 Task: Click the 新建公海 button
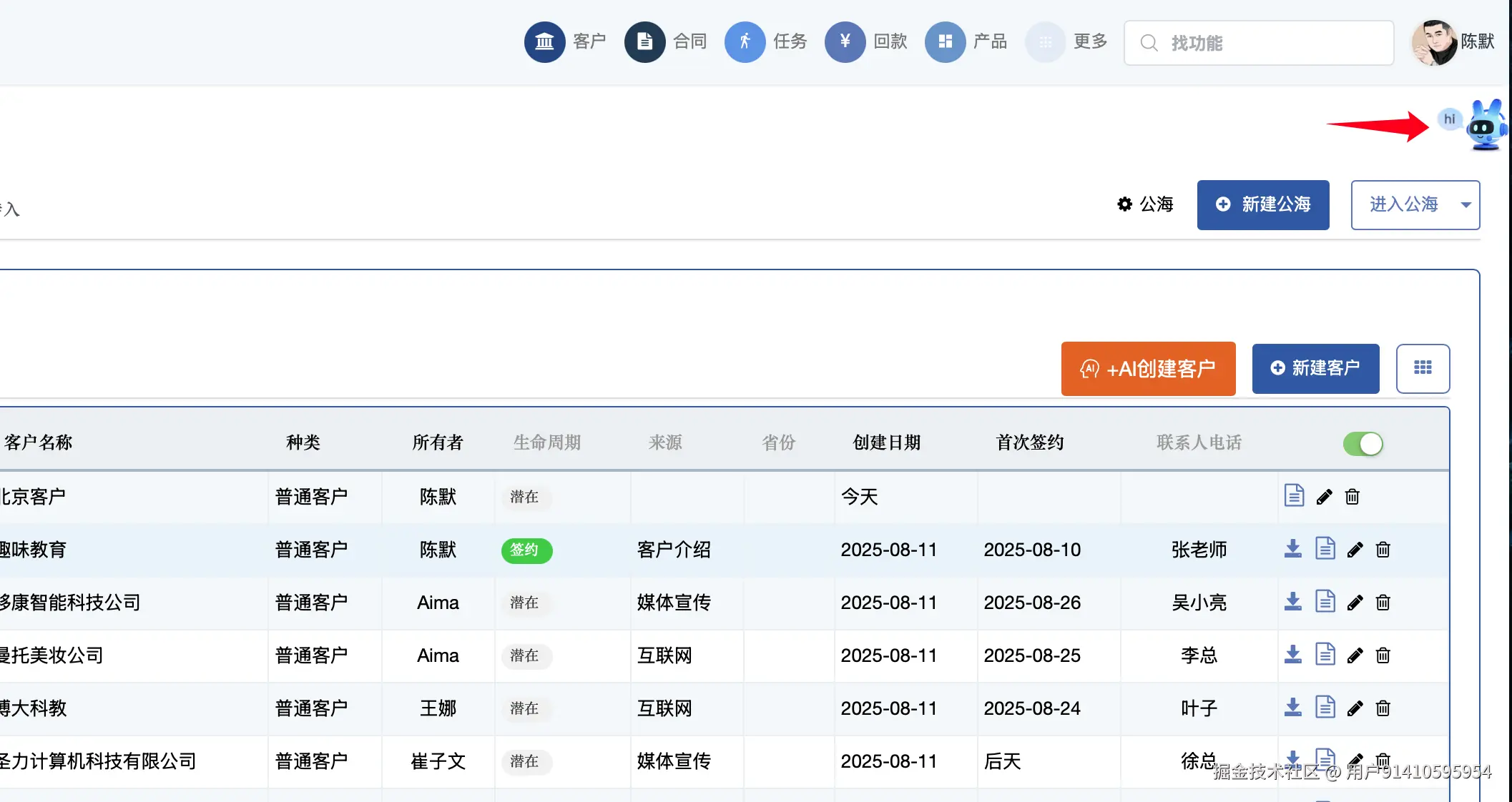[1263, 205]
